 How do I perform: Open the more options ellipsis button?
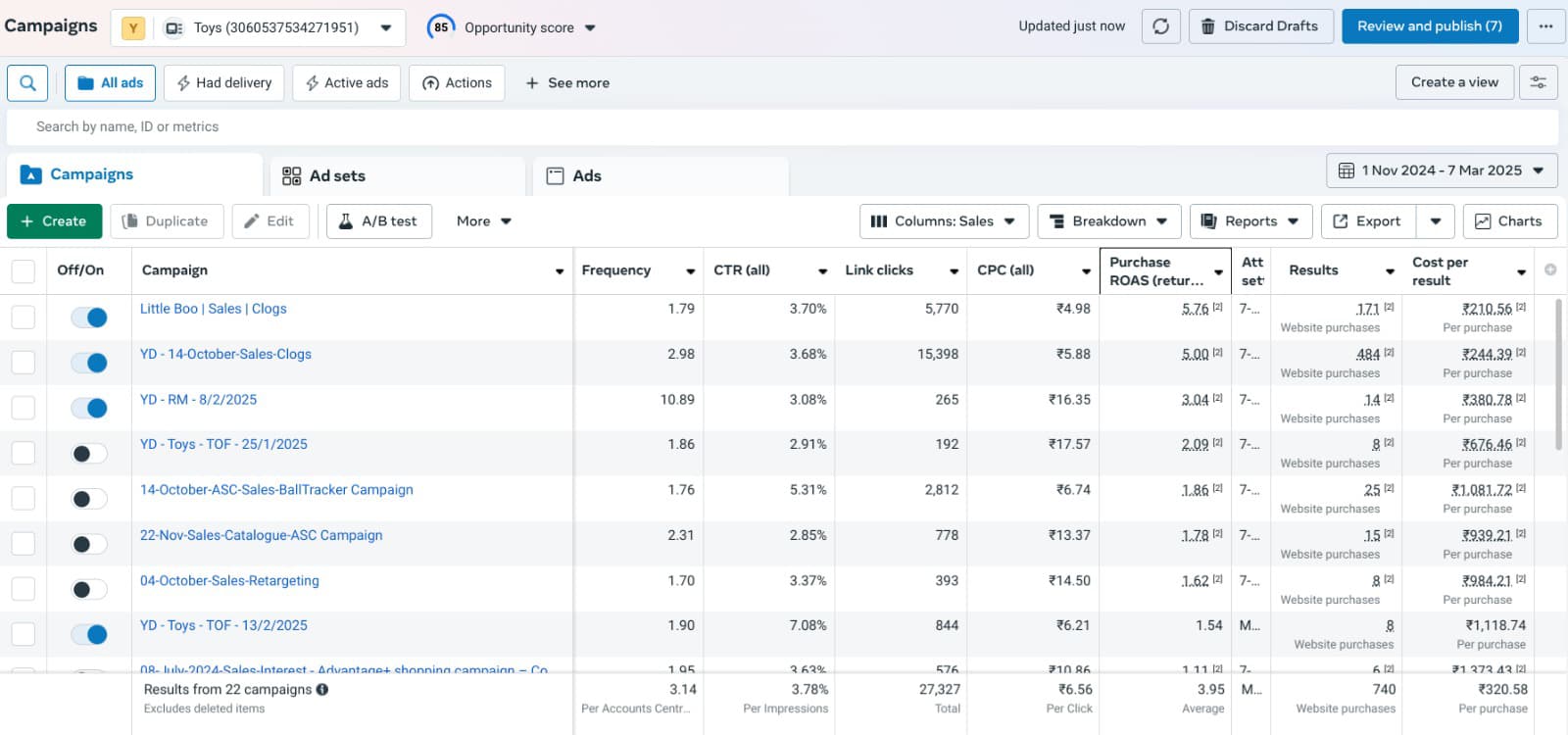coord(1545,26)
